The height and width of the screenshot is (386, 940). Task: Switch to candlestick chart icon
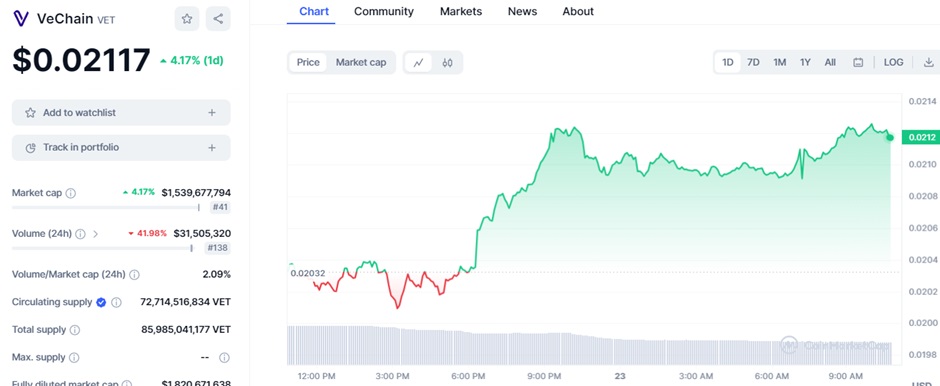click(x=447, y=62)
